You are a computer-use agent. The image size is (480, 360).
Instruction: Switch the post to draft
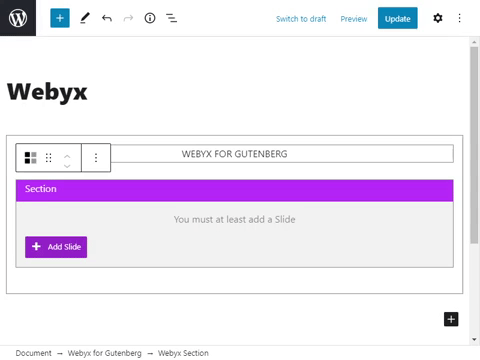(x=301, y=19)
